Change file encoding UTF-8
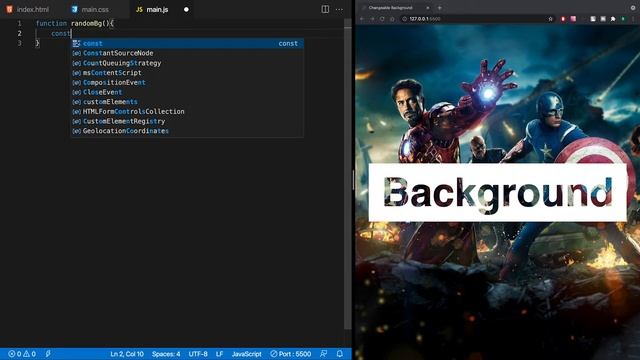The image size is (640, 360). [x=198, y=354]
